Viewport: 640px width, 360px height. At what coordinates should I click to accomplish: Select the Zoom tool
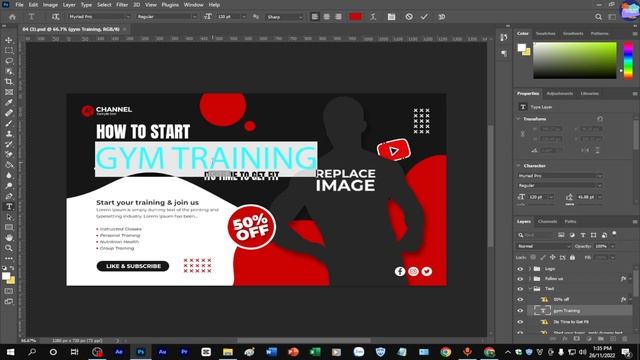(9, 248)
